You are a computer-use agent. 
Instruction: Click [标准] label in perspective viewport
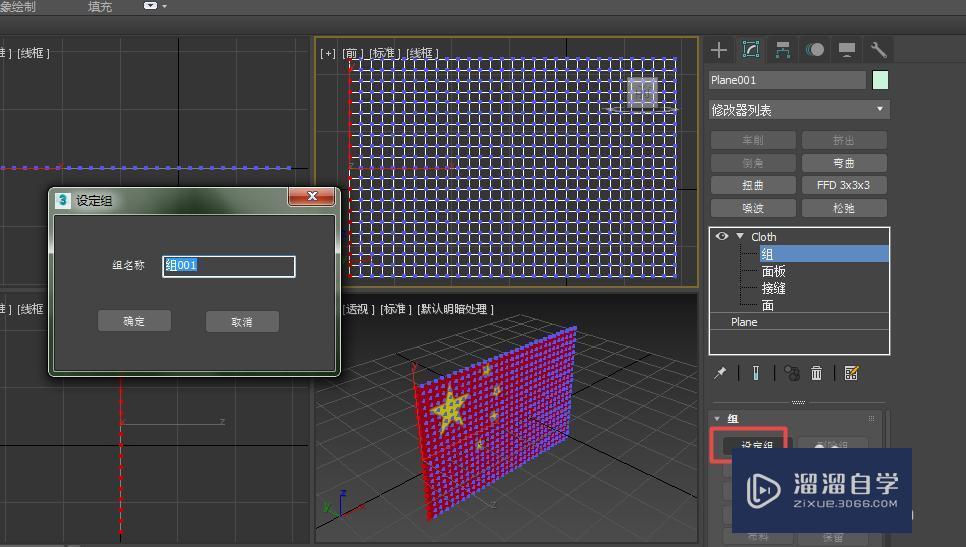click(396, 309)
